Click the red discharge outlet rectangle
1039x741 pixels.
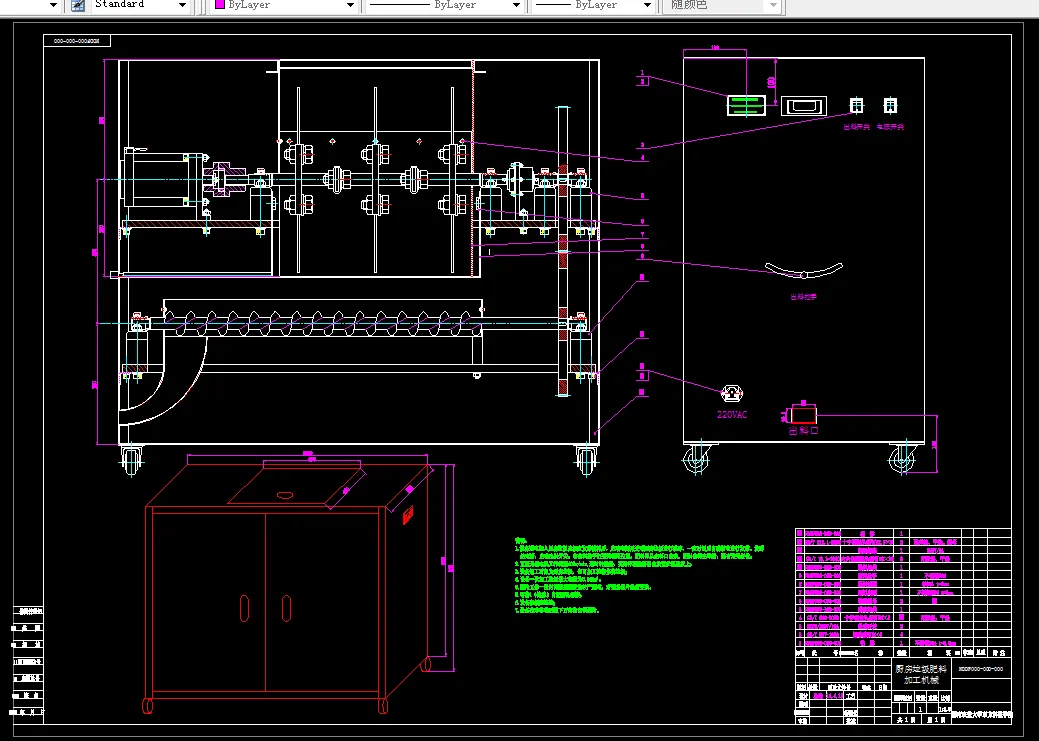pos(803,414)
